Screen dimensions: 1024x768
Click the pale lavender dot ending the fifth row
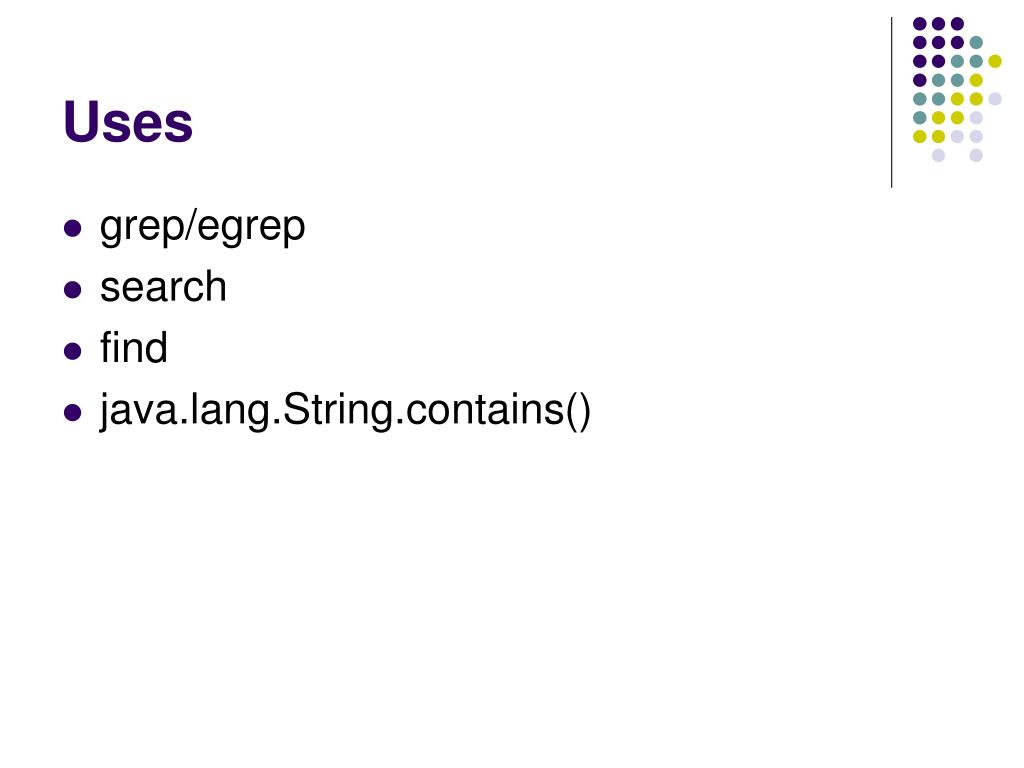[x=995, y=99]
